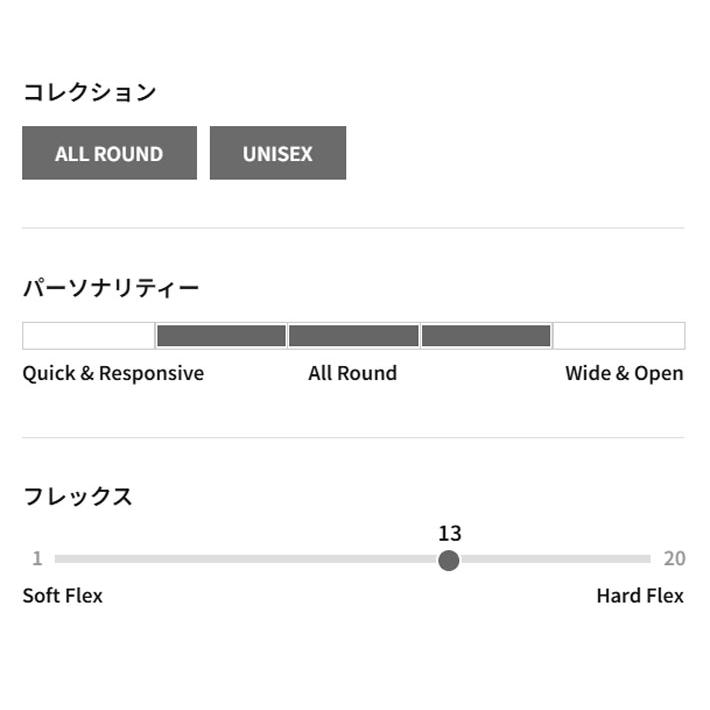Select the All Round label under the personality bar
The image size is (710, 710).
coord(352,373)
